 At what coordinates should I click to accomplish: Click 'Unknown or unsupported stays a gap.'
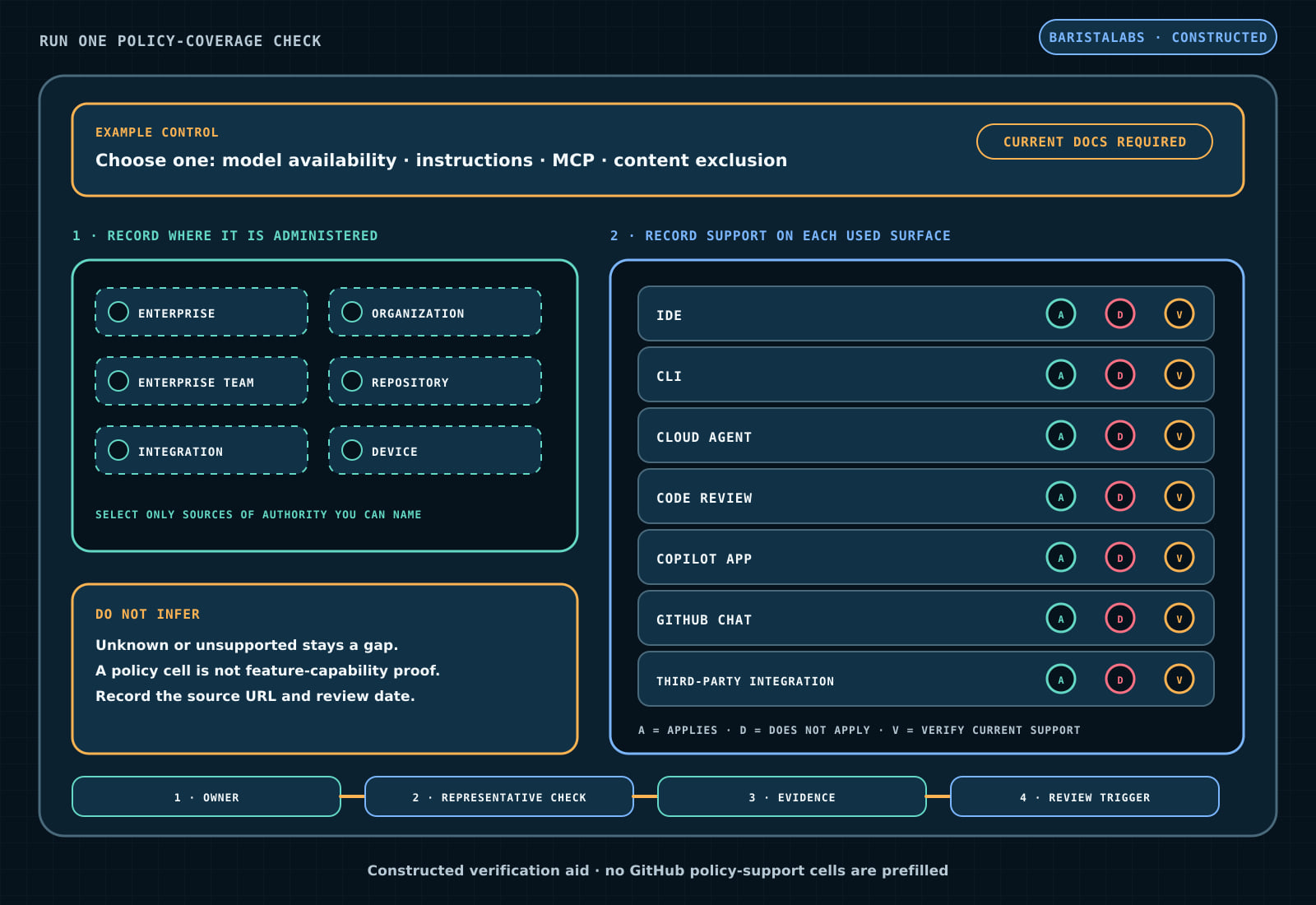pos(247,645)
